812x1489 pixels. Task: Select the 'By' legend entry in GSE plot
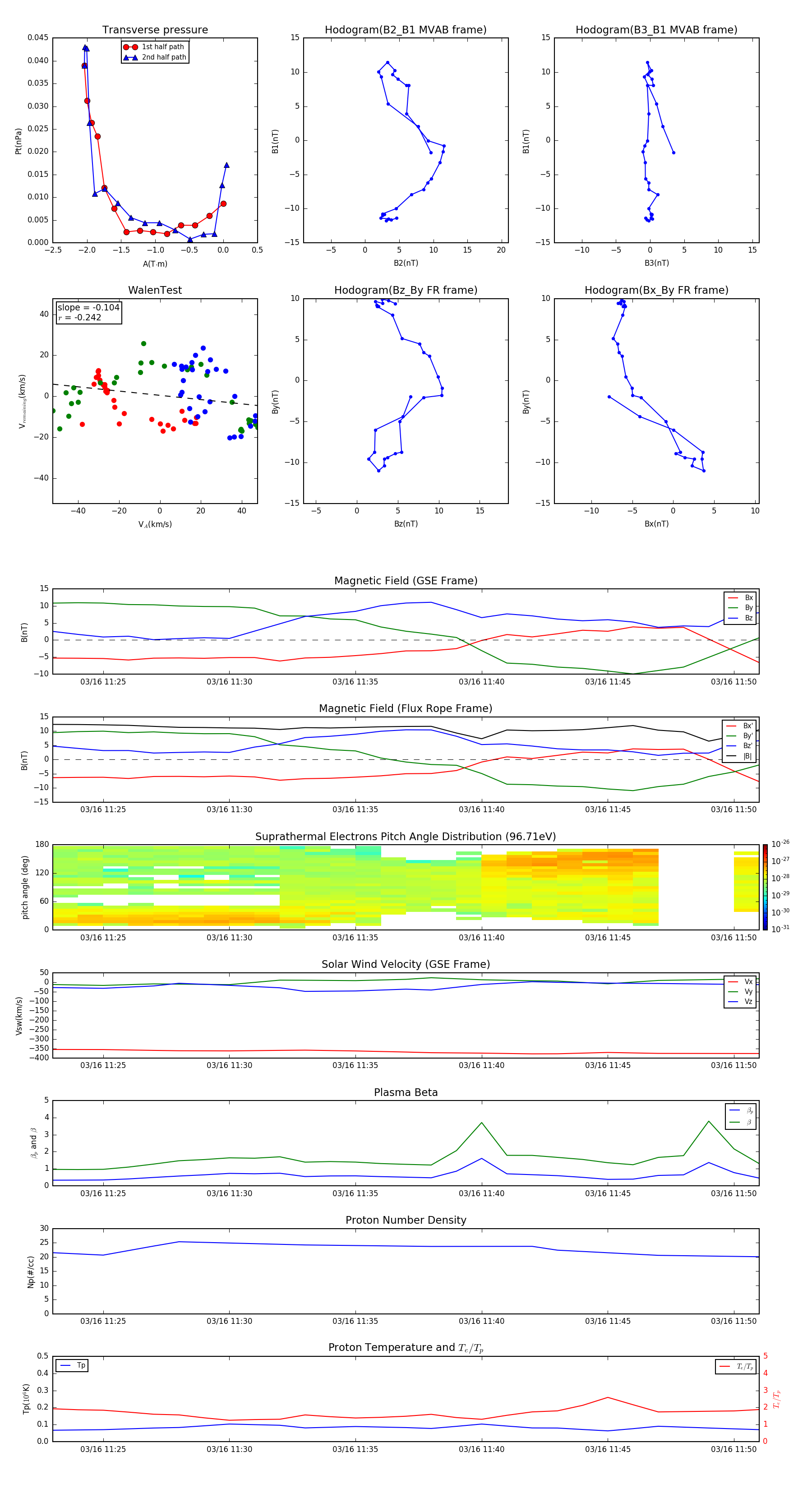point(740,608)
